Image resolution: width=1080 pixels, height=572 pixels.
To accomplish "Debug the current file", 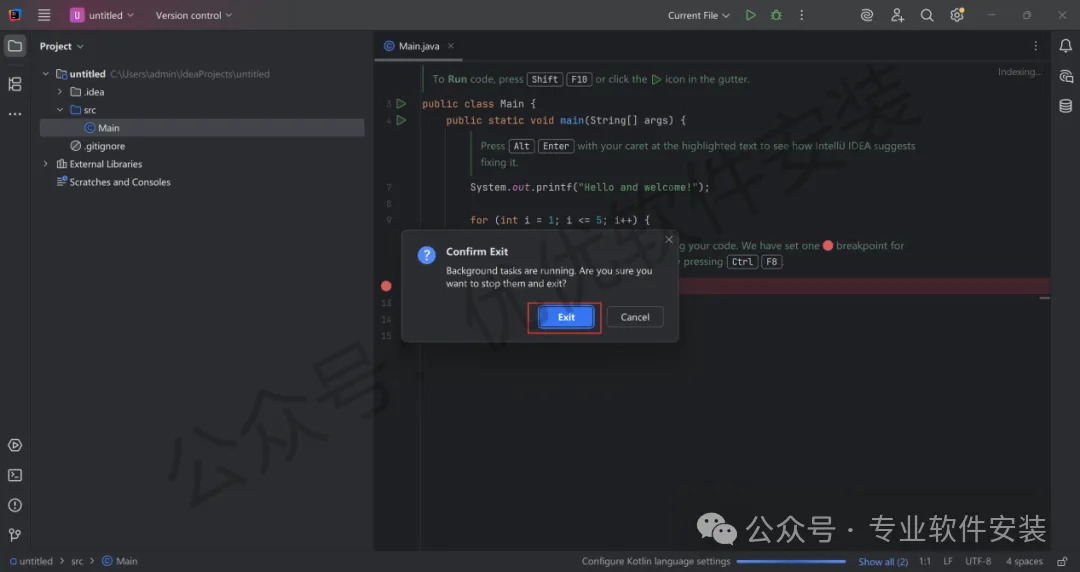I will tap(776, 14).
